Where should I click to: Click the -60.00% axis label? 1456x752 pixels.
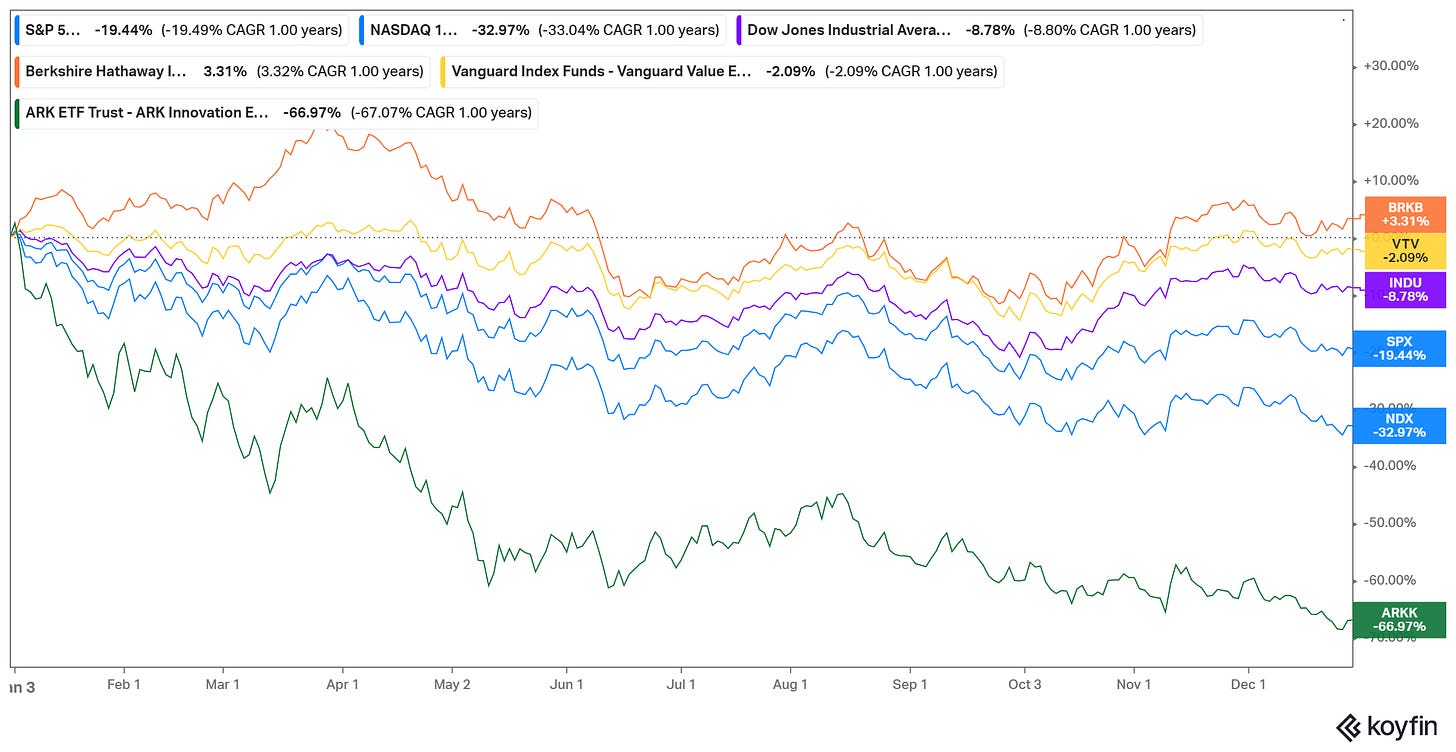(1391, 580)
